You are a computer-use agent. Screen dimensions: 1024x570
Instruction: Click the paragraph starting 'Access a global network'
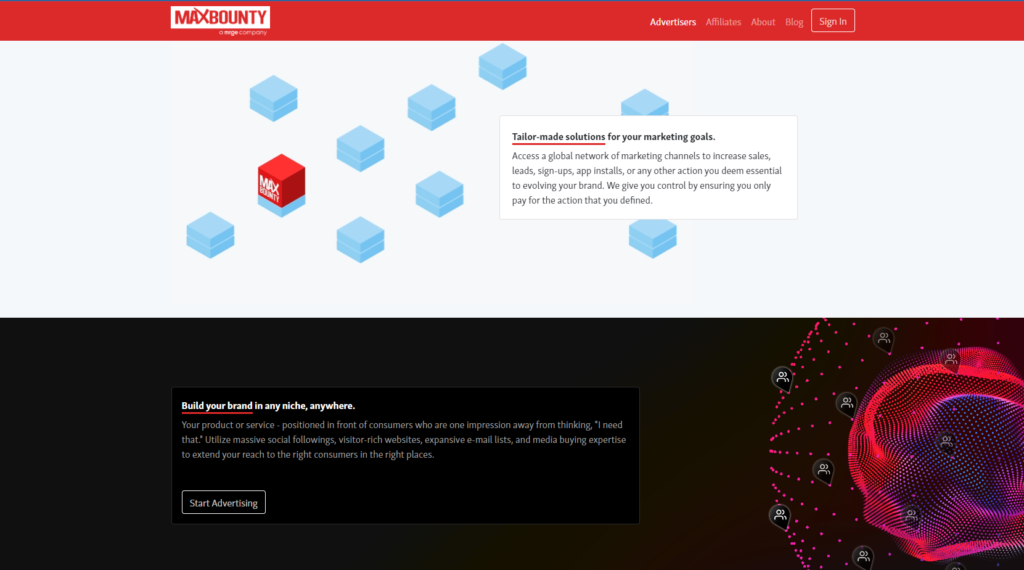[x=647, y=178]
